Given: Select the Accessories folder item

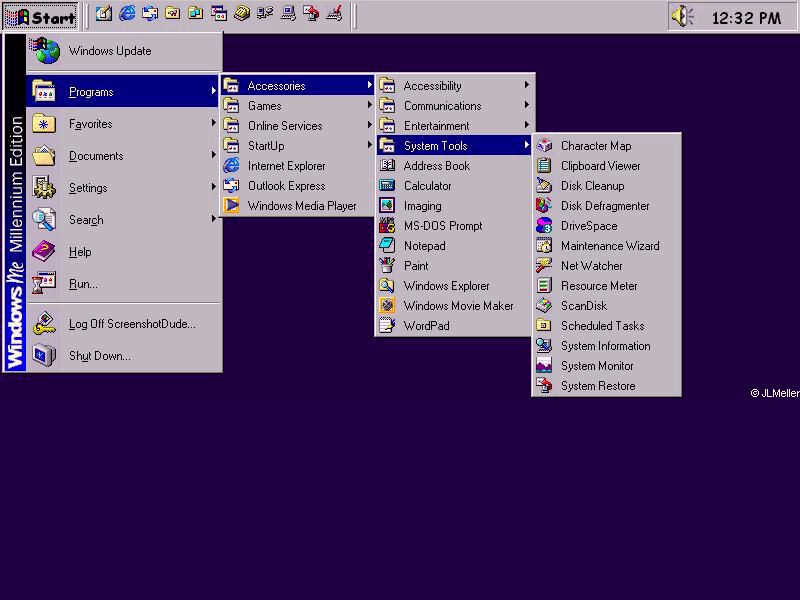Looking at the screenshot, I should 298,85.
